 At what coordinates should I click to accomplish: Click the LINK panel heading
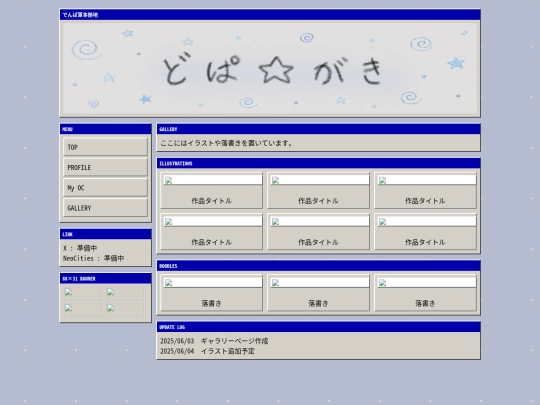tap(68, 235)
